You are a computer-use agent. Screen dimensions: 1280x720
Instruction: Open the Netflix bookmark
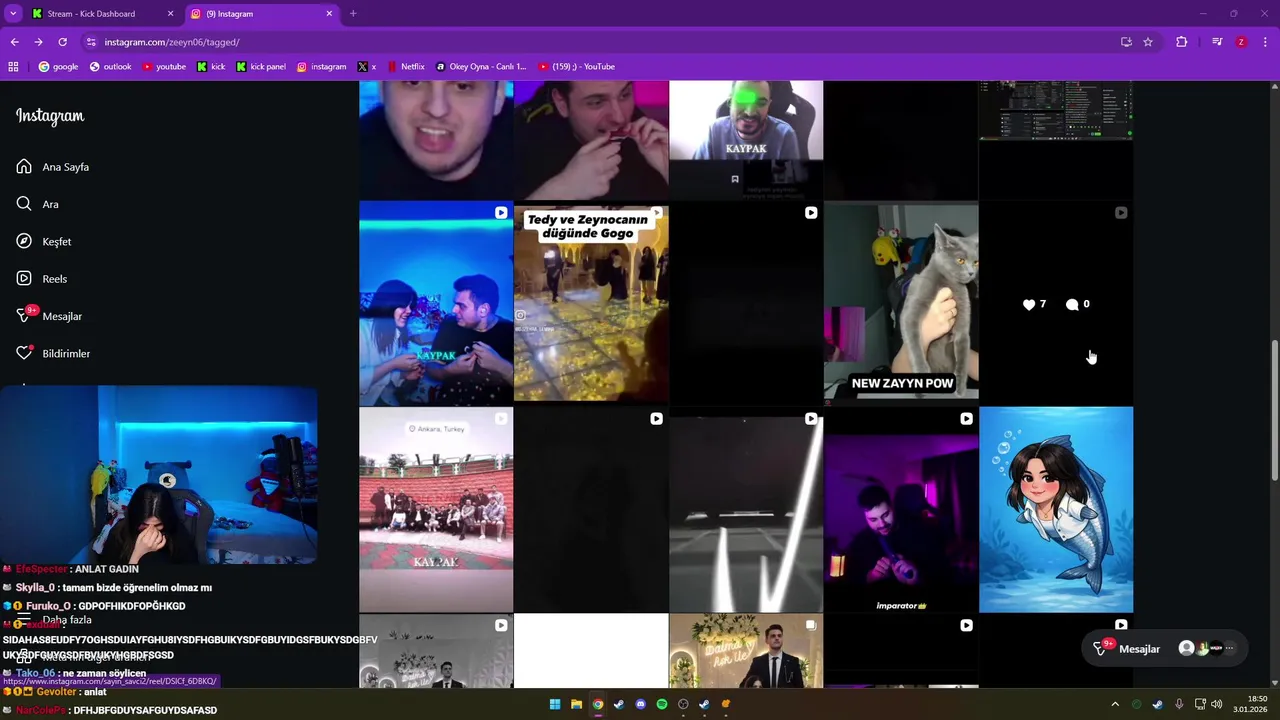[406, 67]
